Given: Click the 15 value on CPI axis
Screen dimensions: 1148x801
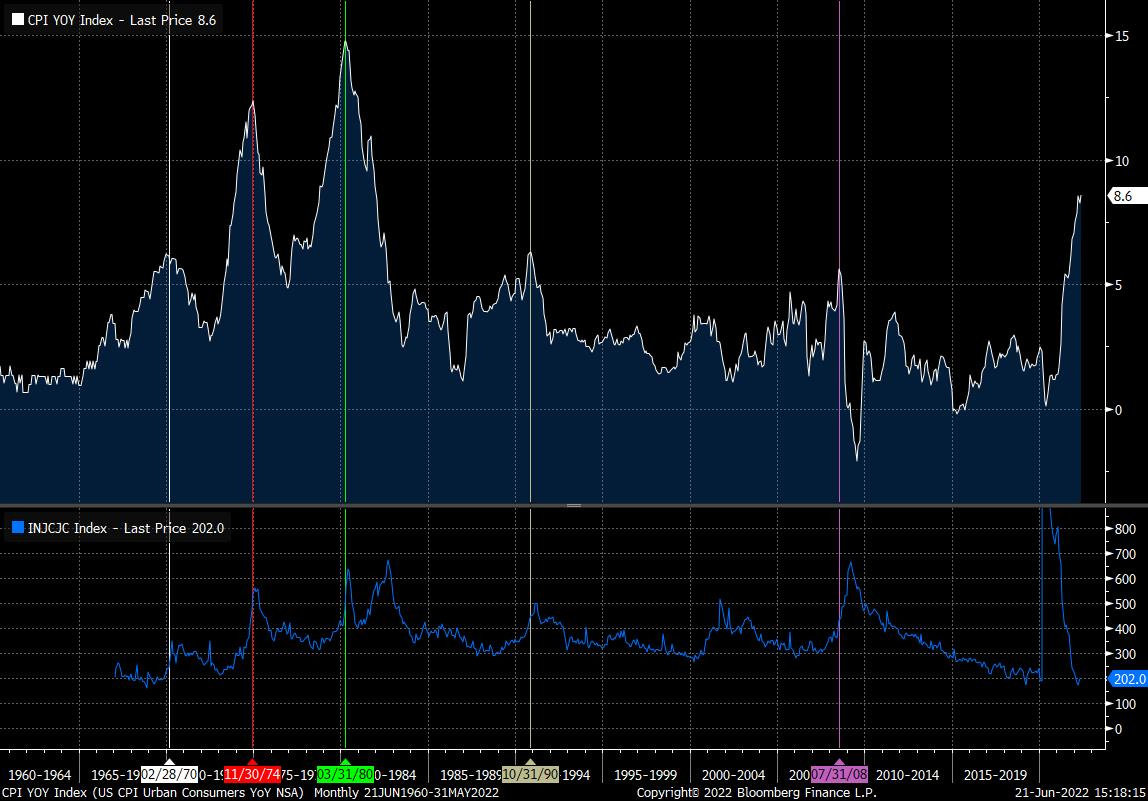Looking at the screenshot, I should coord(1122,36).
